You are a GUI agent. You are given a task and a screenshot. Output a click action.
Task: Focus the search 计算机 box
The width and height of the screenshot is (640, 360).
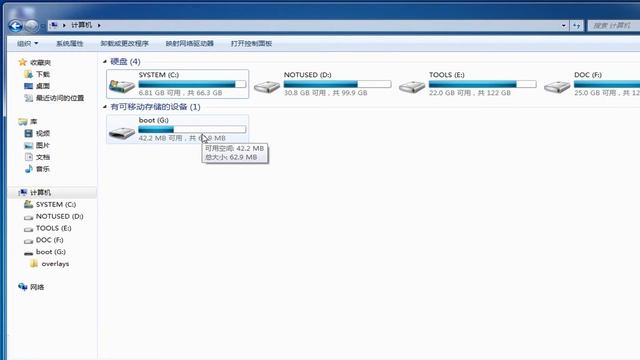tap(613, 26)
